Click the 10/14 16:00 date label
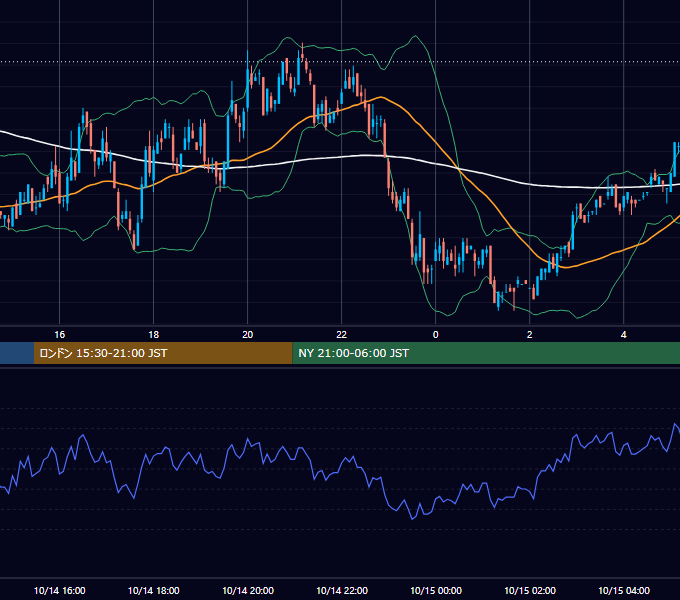 [x=59, y=590]
